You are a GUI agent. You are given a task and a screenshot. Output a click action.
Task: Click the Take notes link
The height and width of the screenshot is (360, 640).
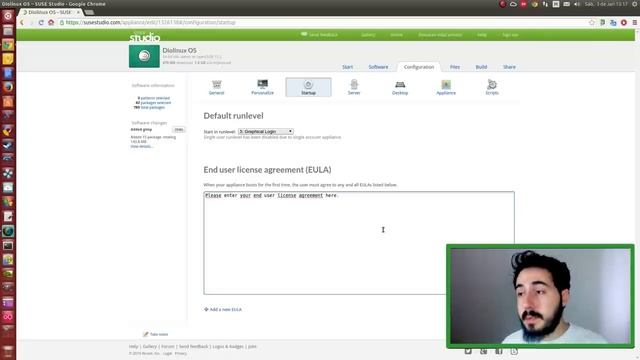point(156,334)
